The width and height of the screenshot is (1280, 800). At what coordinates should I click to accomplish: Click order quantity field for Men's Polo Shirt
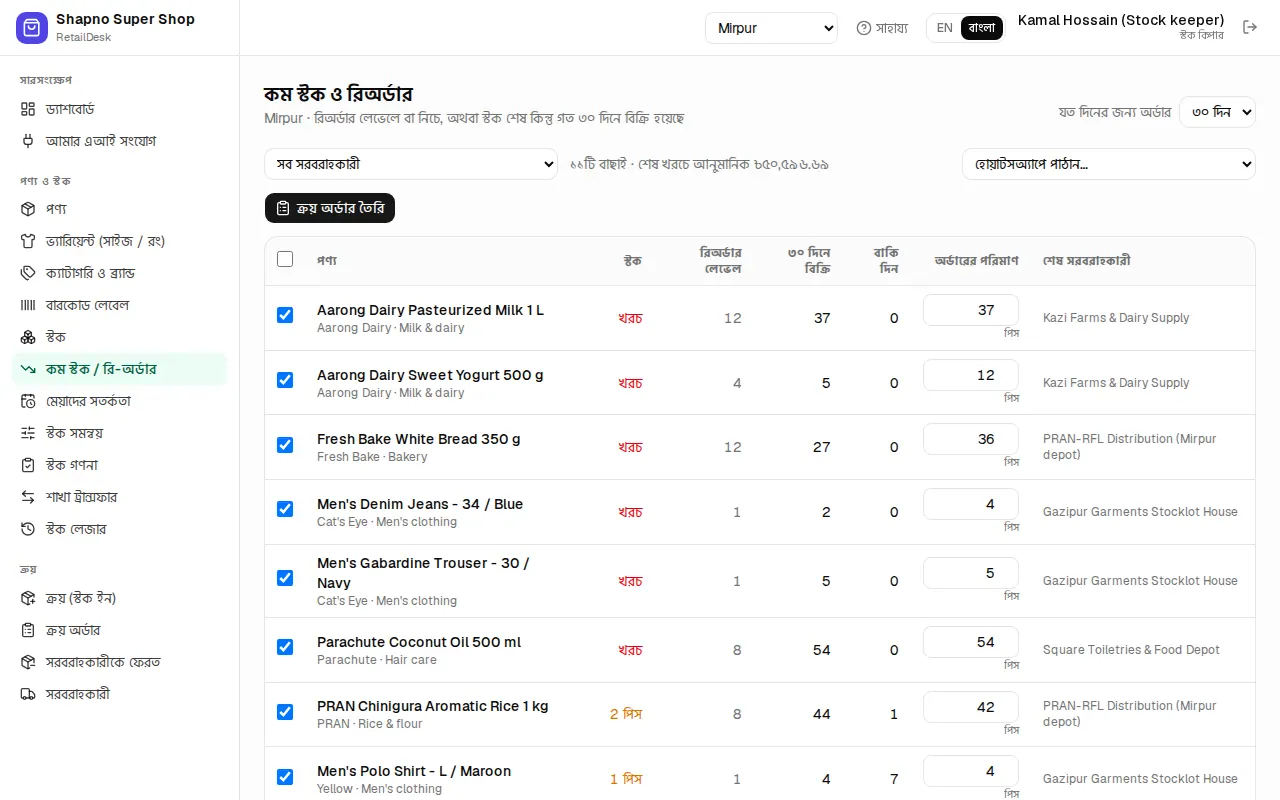[971, 771]
